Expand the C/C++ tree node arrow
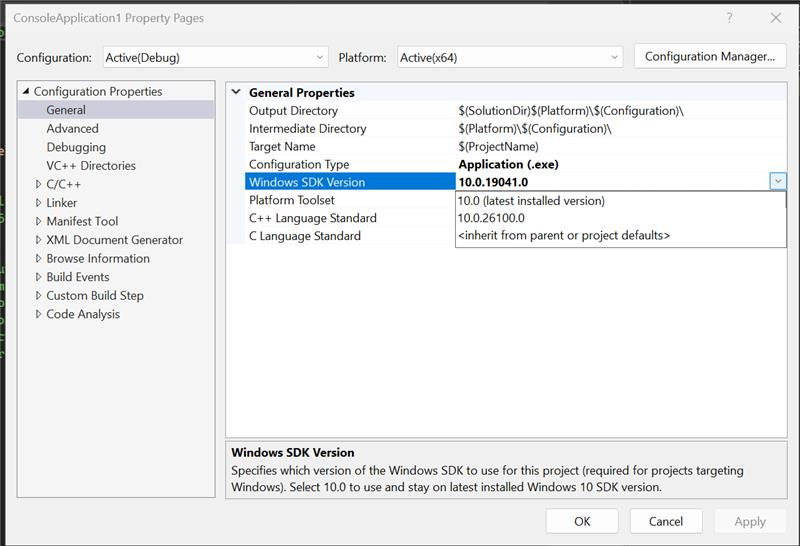Image resolution: width=800 pixels, height=546 pixels. pos(38,184)
